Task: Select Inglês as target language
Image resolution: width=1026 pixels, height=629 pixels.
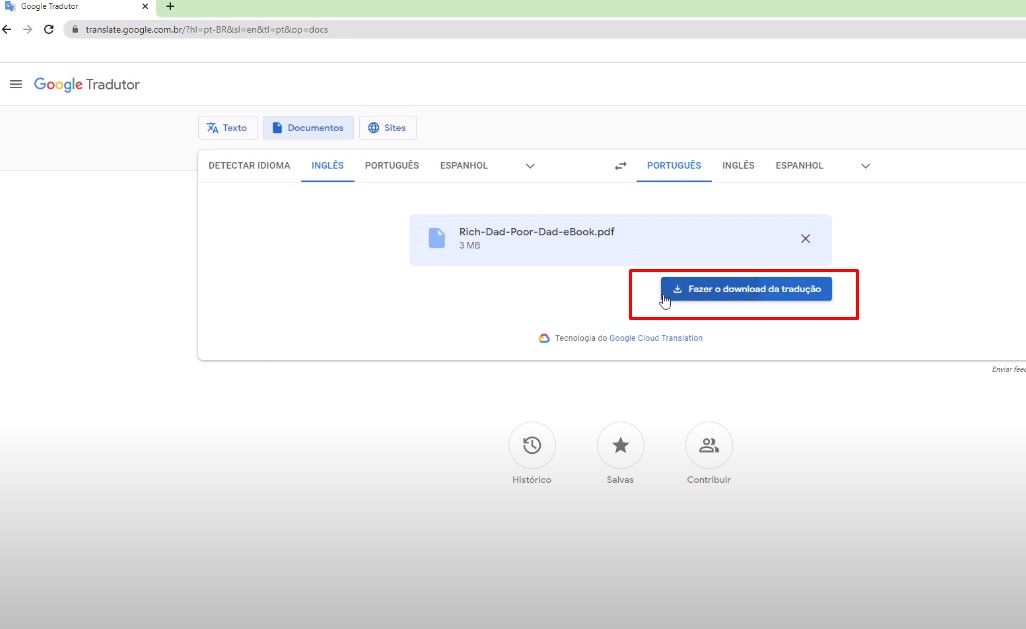Action: 738,166
